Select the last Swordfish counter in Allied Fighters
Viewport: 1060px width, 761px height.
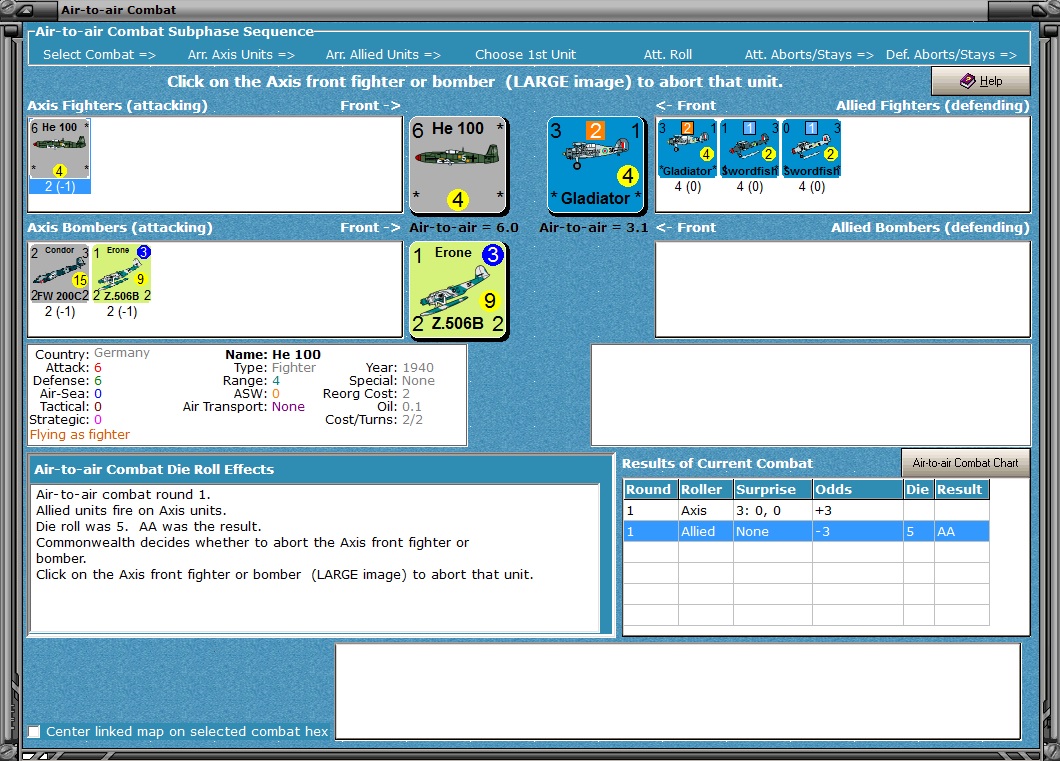coord(811,149)
